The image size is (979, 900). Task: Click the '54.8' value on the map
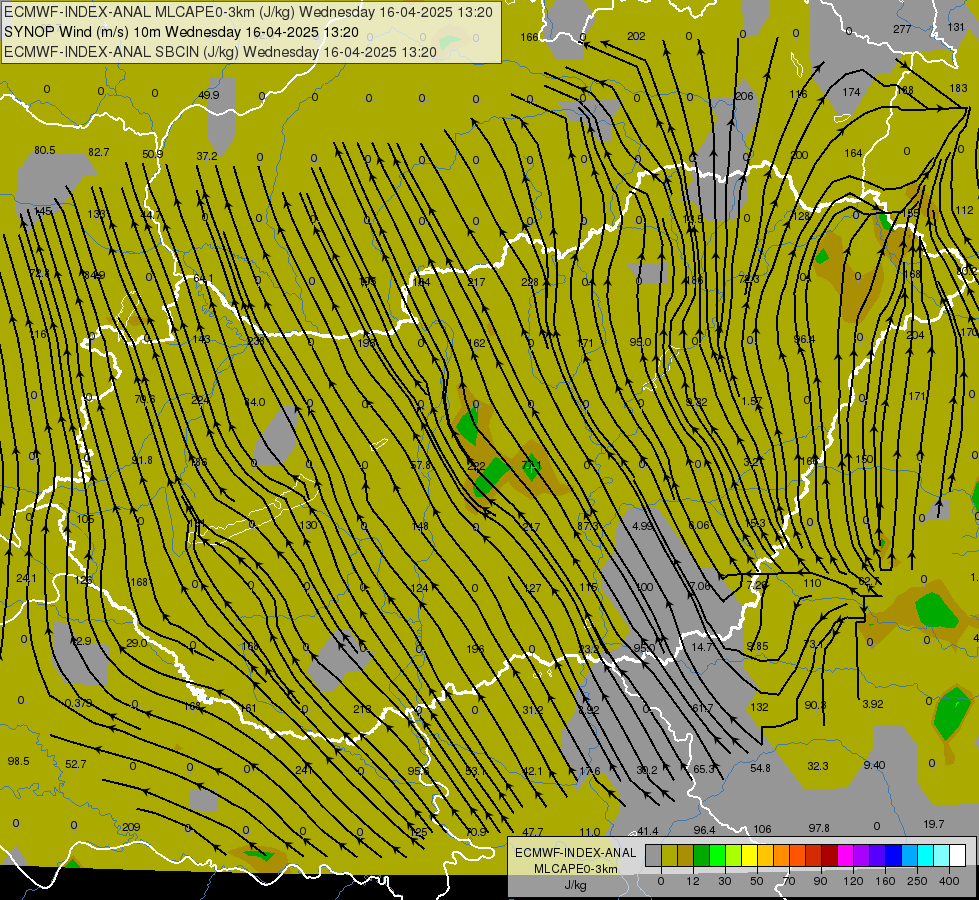click(760, 768)
